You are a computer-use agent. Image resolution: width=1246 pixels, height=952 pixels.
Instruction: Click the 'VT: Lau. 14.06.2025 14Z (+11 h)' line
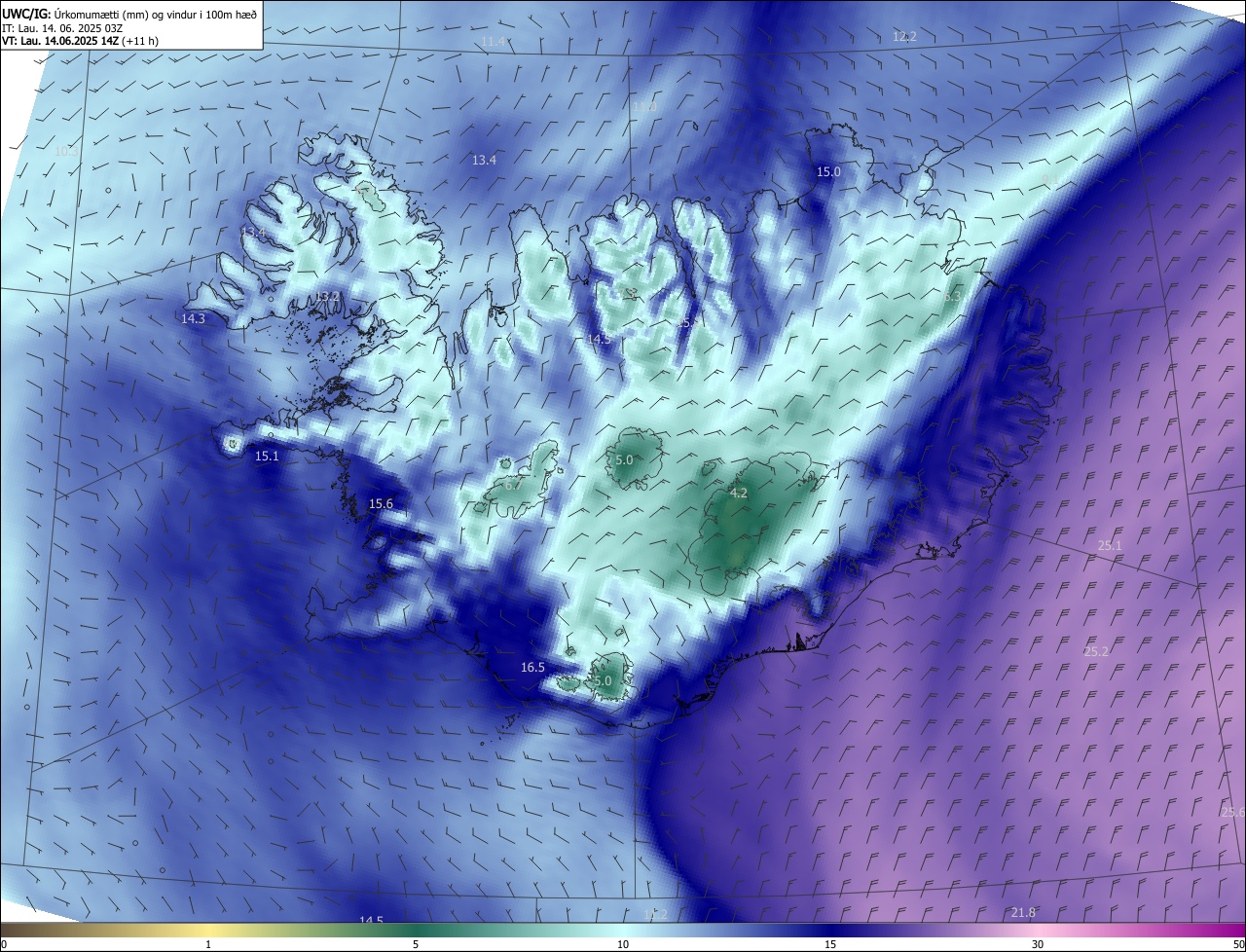tap(81, 40)
